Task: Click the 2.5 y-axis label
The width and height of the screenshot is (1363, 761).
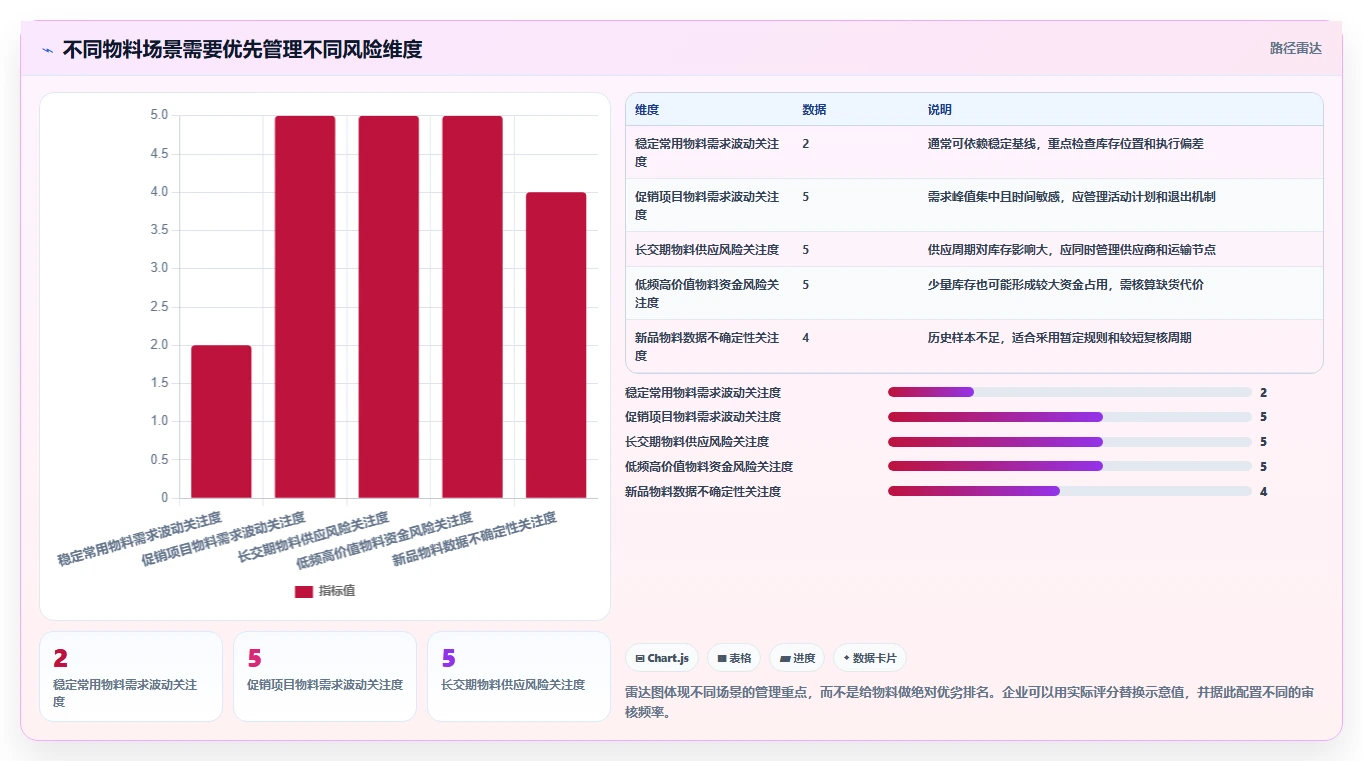Action: [159, 306]
